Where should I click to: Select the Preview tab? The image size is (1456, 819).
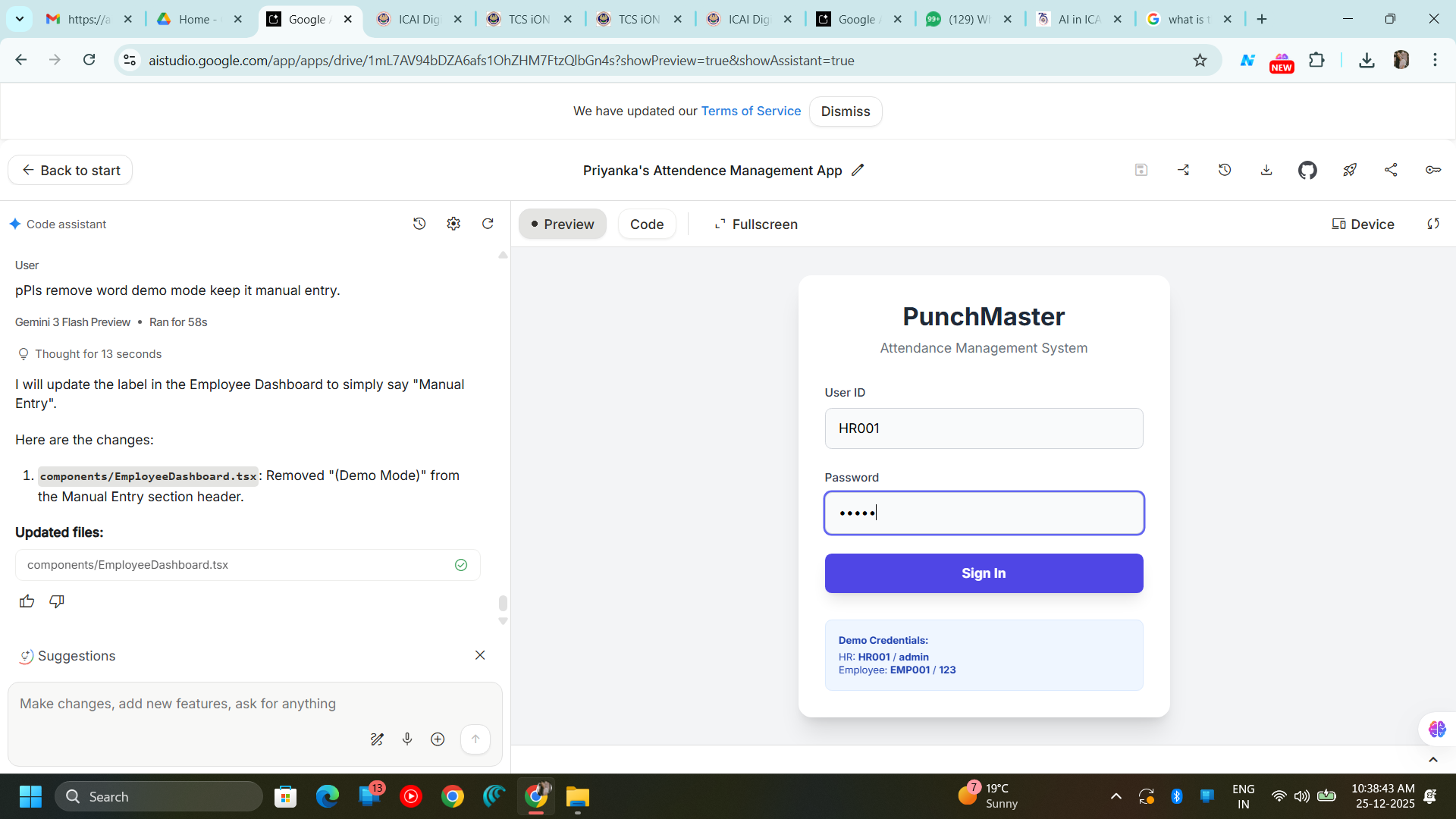point(563,224)
